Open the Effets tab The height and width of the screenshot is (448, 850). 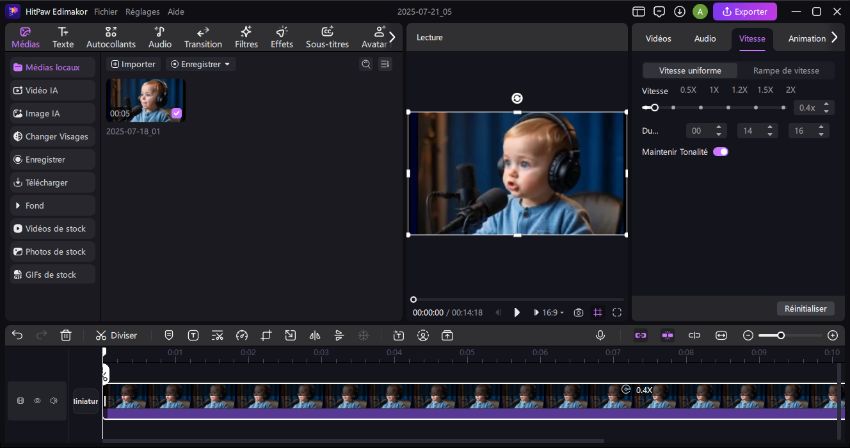tap(282, 37)
